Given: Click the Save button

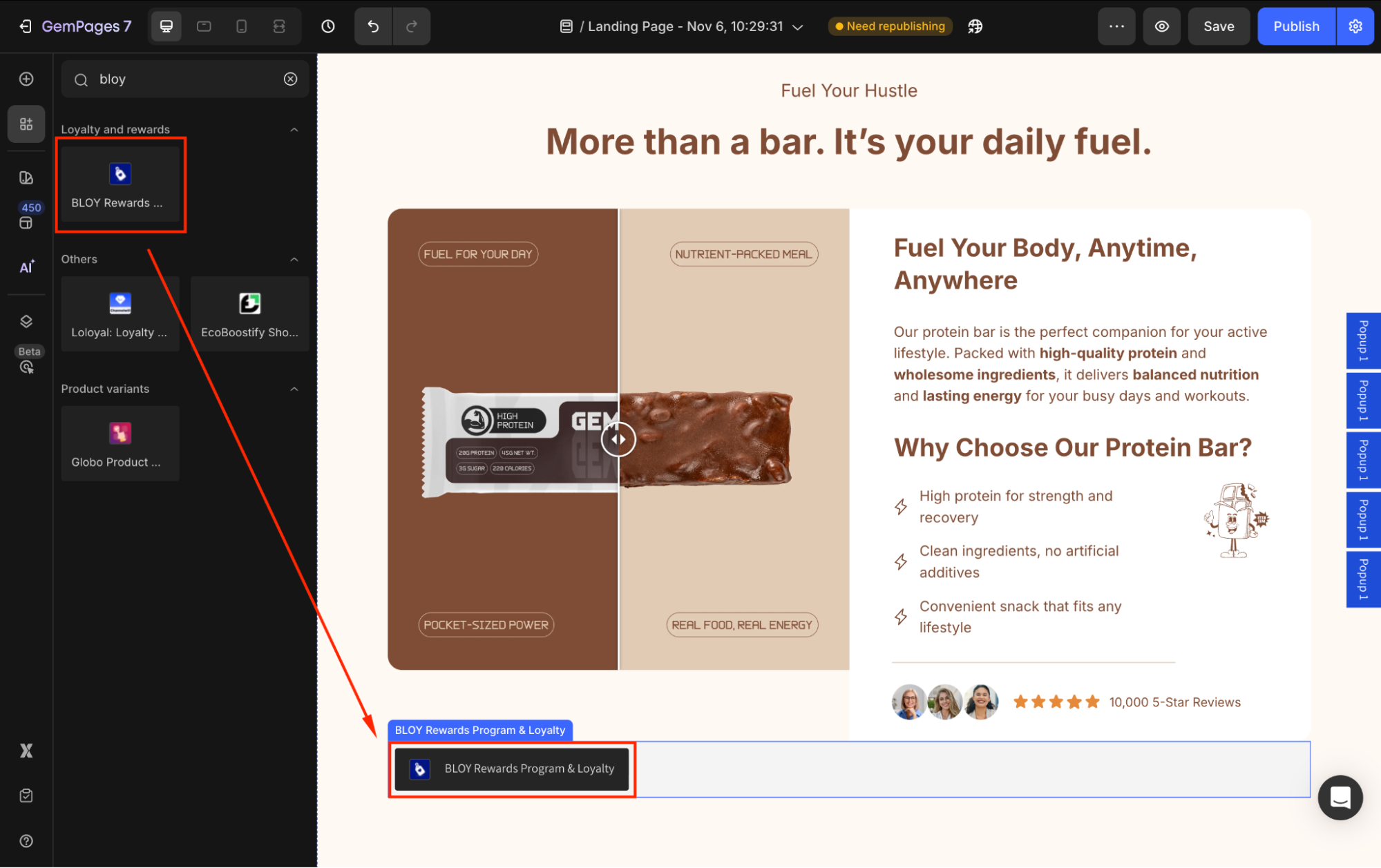Looking at the screenshot, I should (x=1219, y=26).
